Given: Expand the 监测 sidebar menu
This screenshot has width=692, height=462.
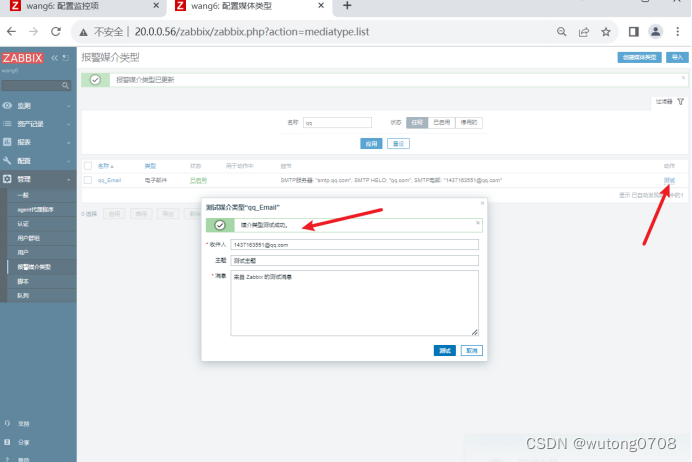Looking at the screenshot, I should [x=37, y=105].
